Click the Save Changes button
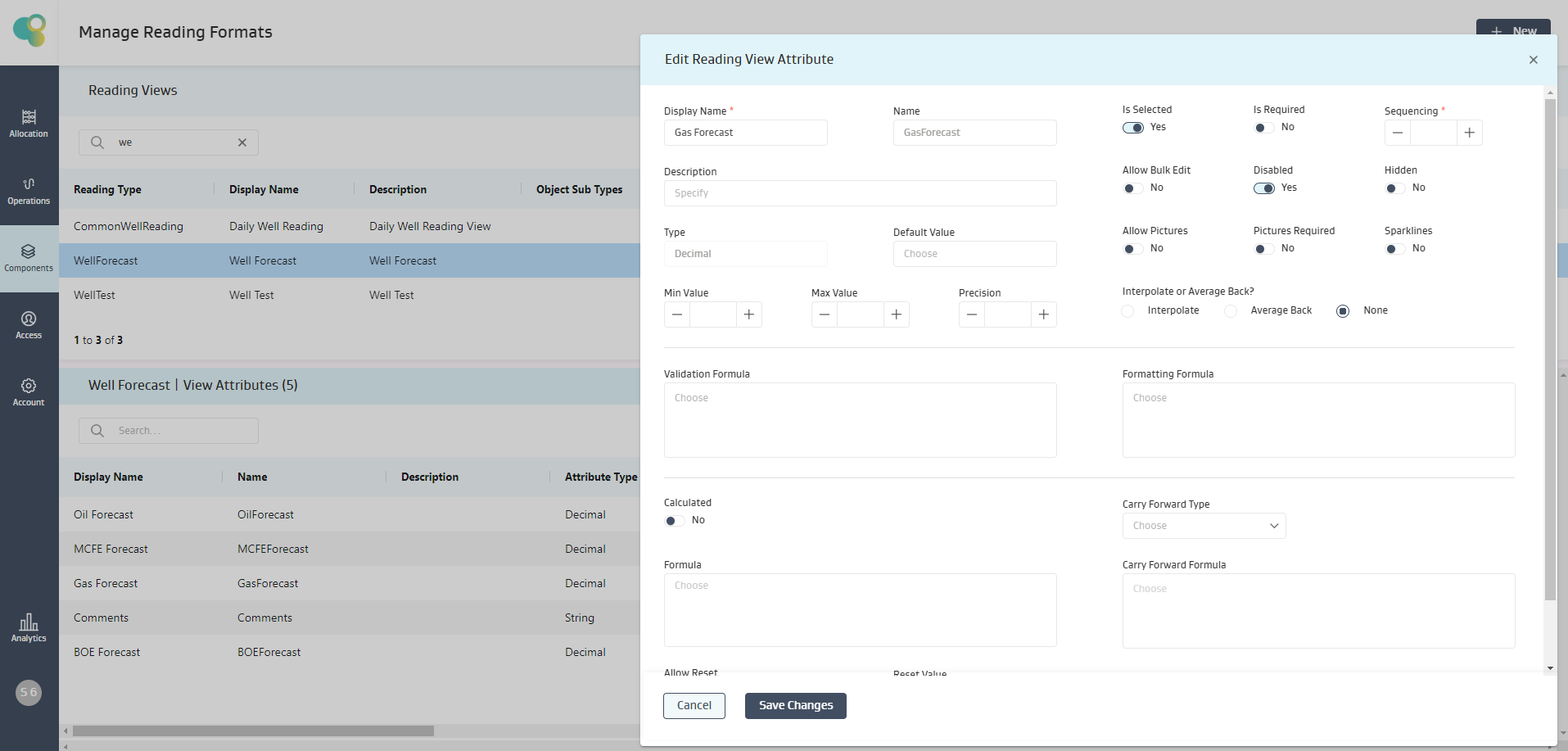The image size is (1568, 751). (x=795, y=705)
